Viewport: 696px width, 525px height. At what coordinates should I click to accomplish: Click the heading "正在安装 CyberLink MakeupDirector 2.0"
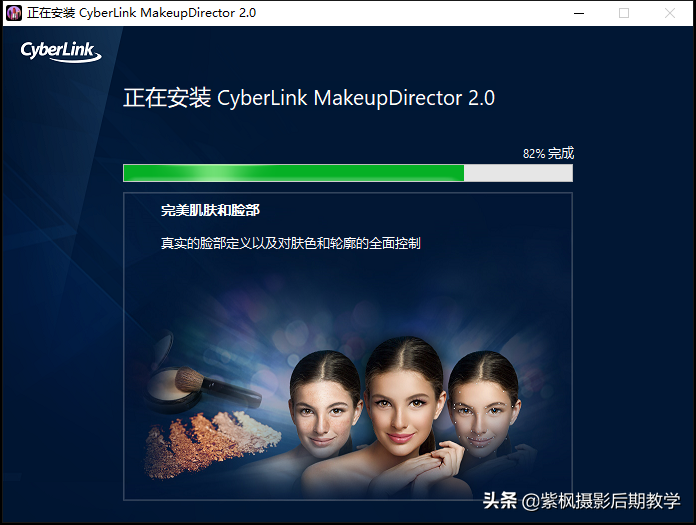tap(309, 98)
